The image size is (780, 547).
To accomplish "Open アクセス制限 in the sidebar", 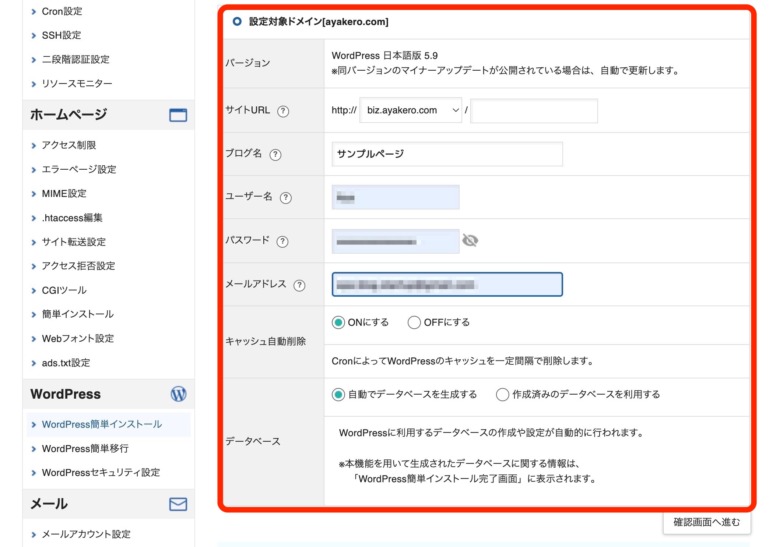I will point(69,145).
